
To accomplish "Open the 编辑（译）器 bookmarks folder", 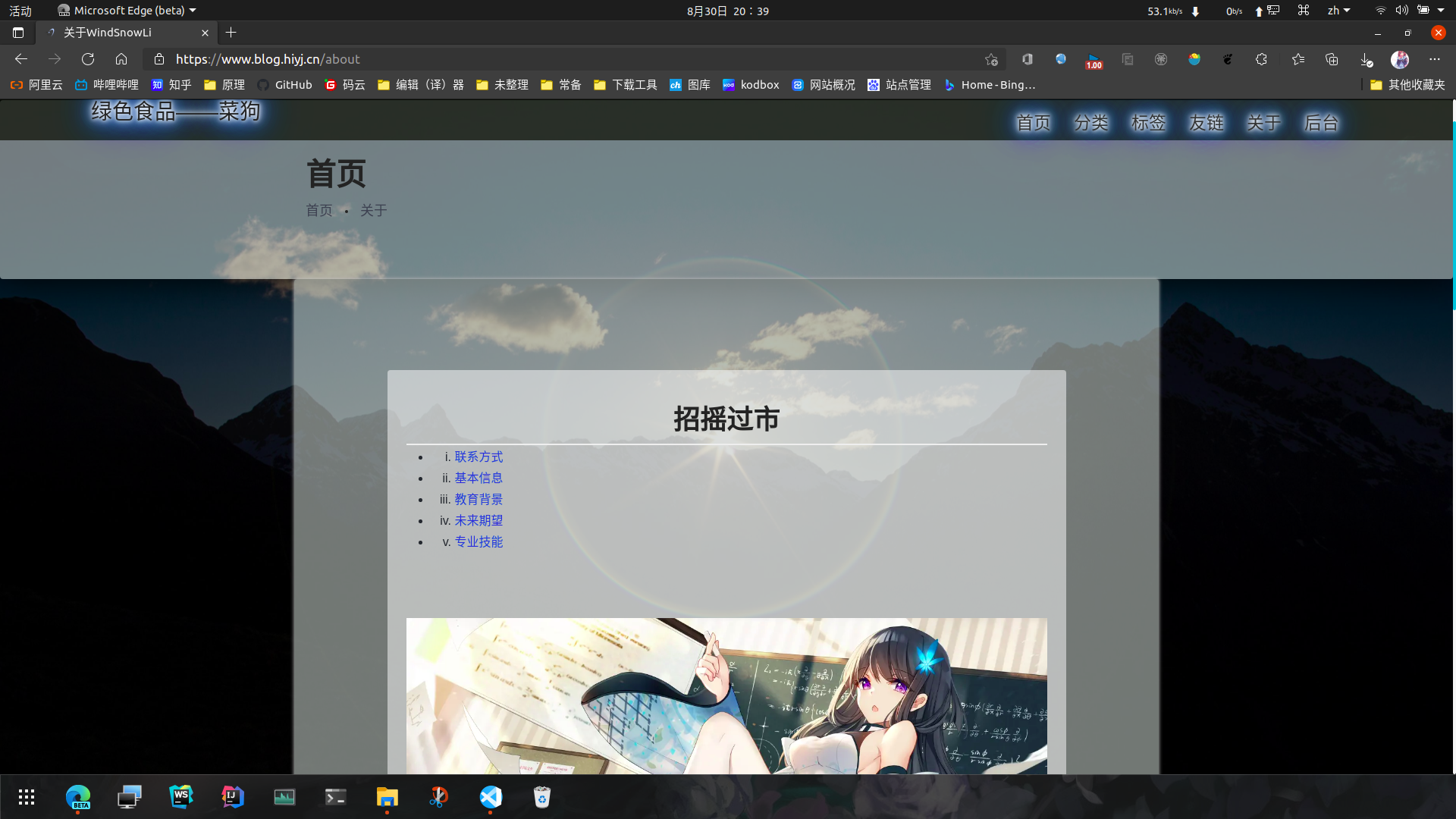I will (421, 85).
